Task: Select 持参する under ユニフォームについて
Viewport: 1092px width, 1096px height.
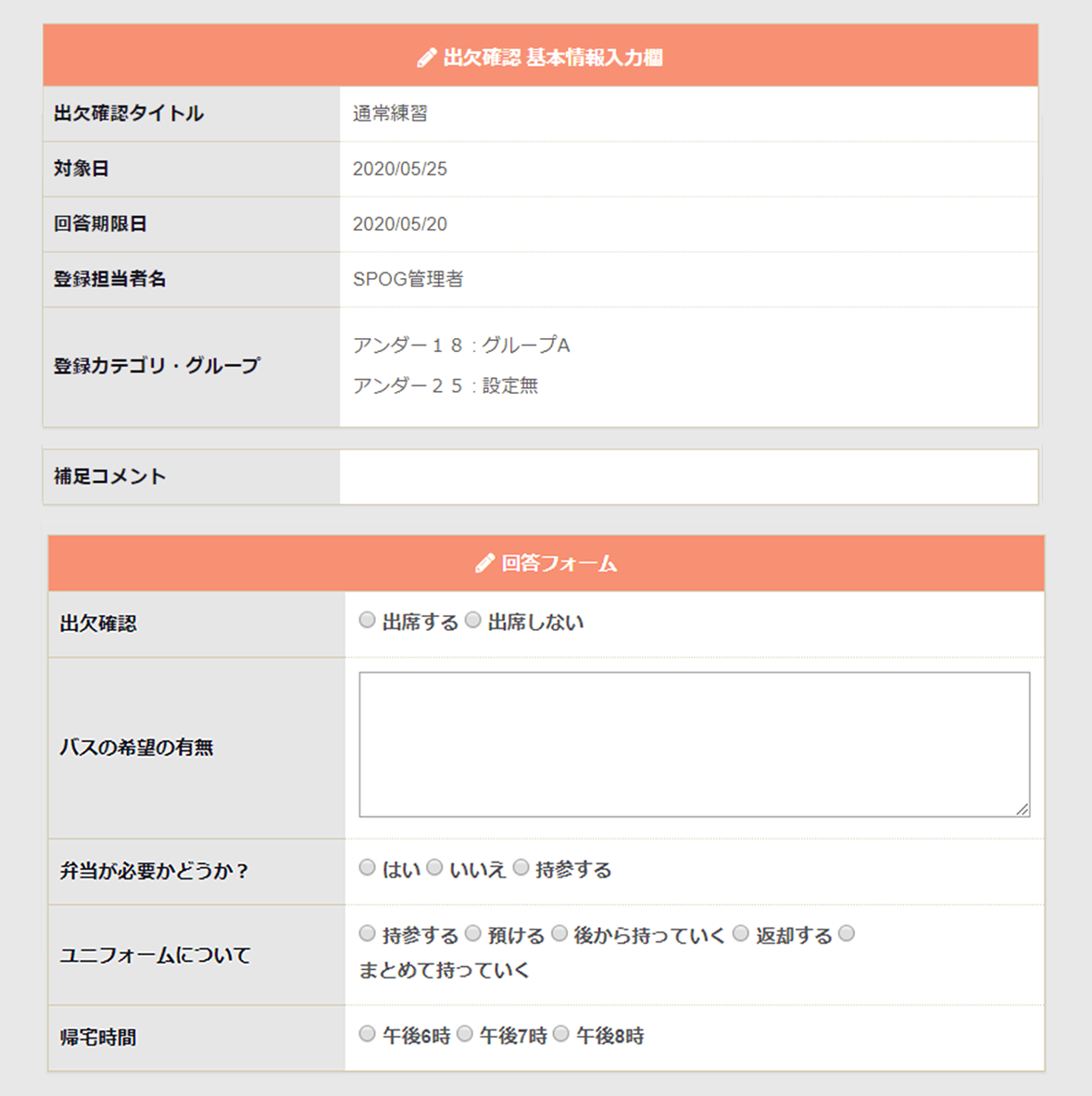Action: pyautogui.click(x=367, y=934)
